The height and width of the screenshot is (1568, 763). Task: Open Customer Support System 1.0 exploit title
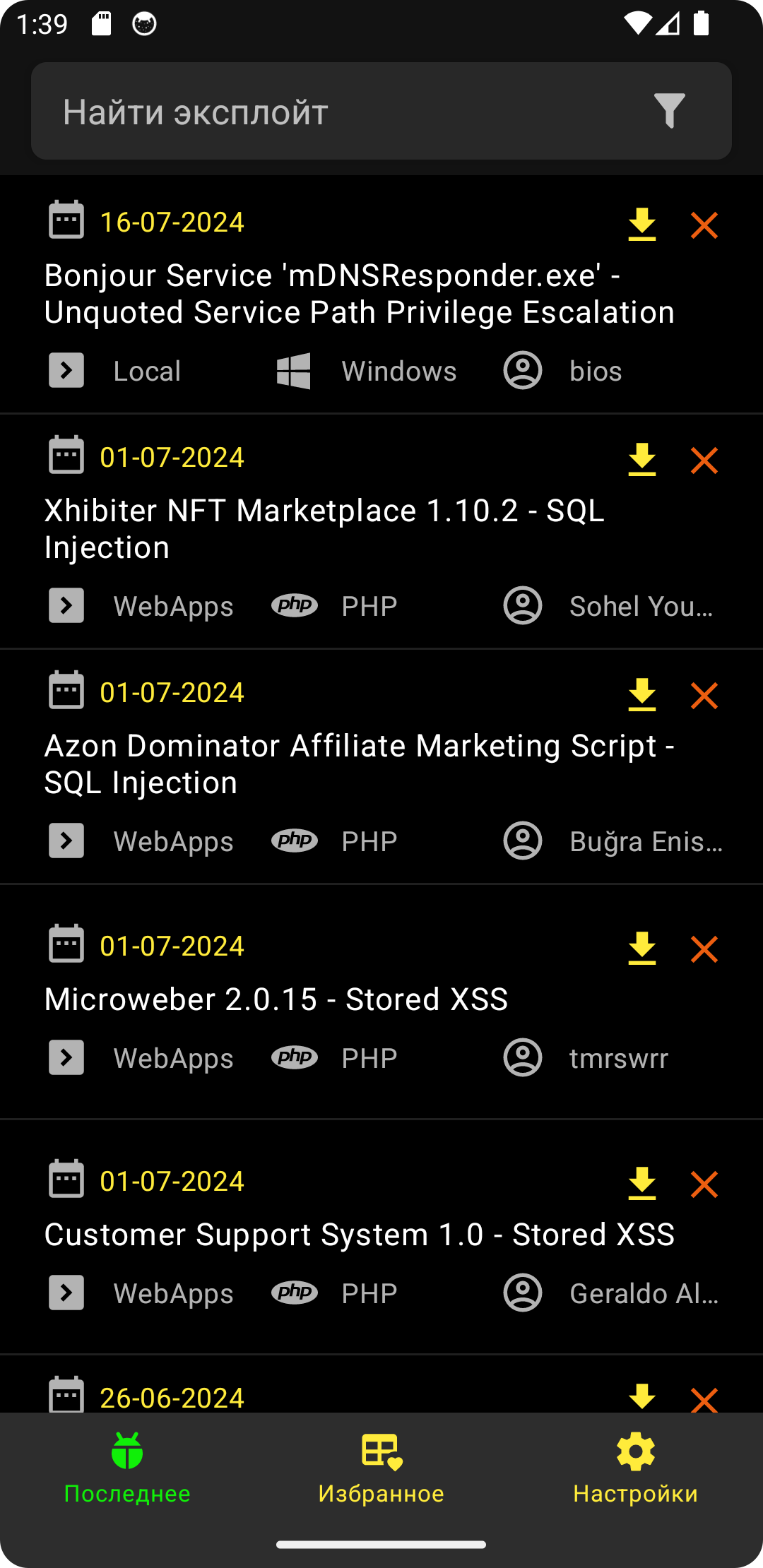pos(359,1235)
